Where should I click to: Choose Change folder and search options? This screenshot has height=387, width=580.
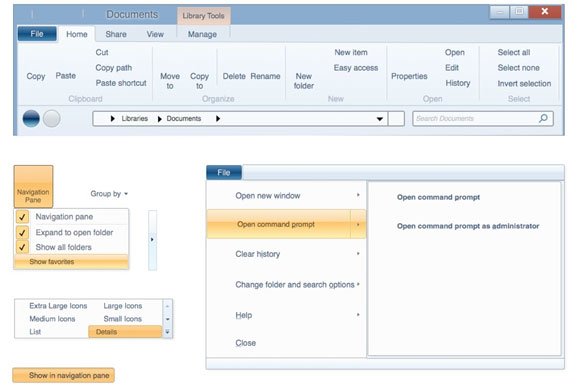(x=295, y=285)
